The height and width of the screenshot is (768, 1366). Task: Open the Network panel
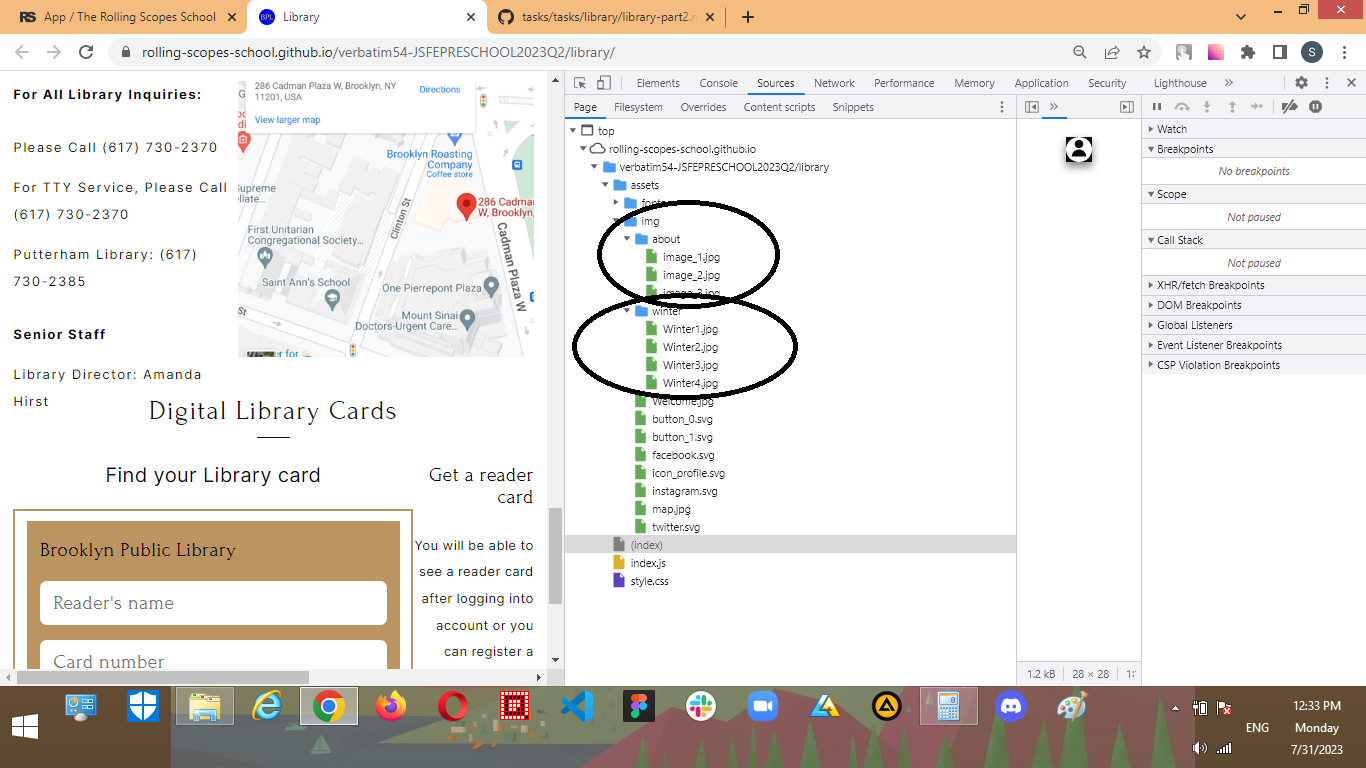coord(834,83)
